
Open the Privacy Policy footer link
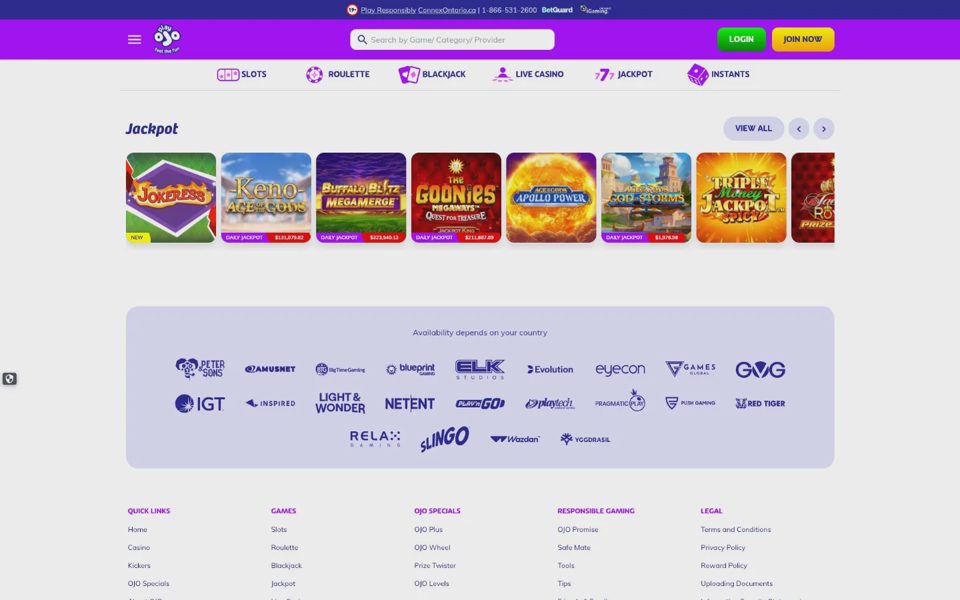722,547
